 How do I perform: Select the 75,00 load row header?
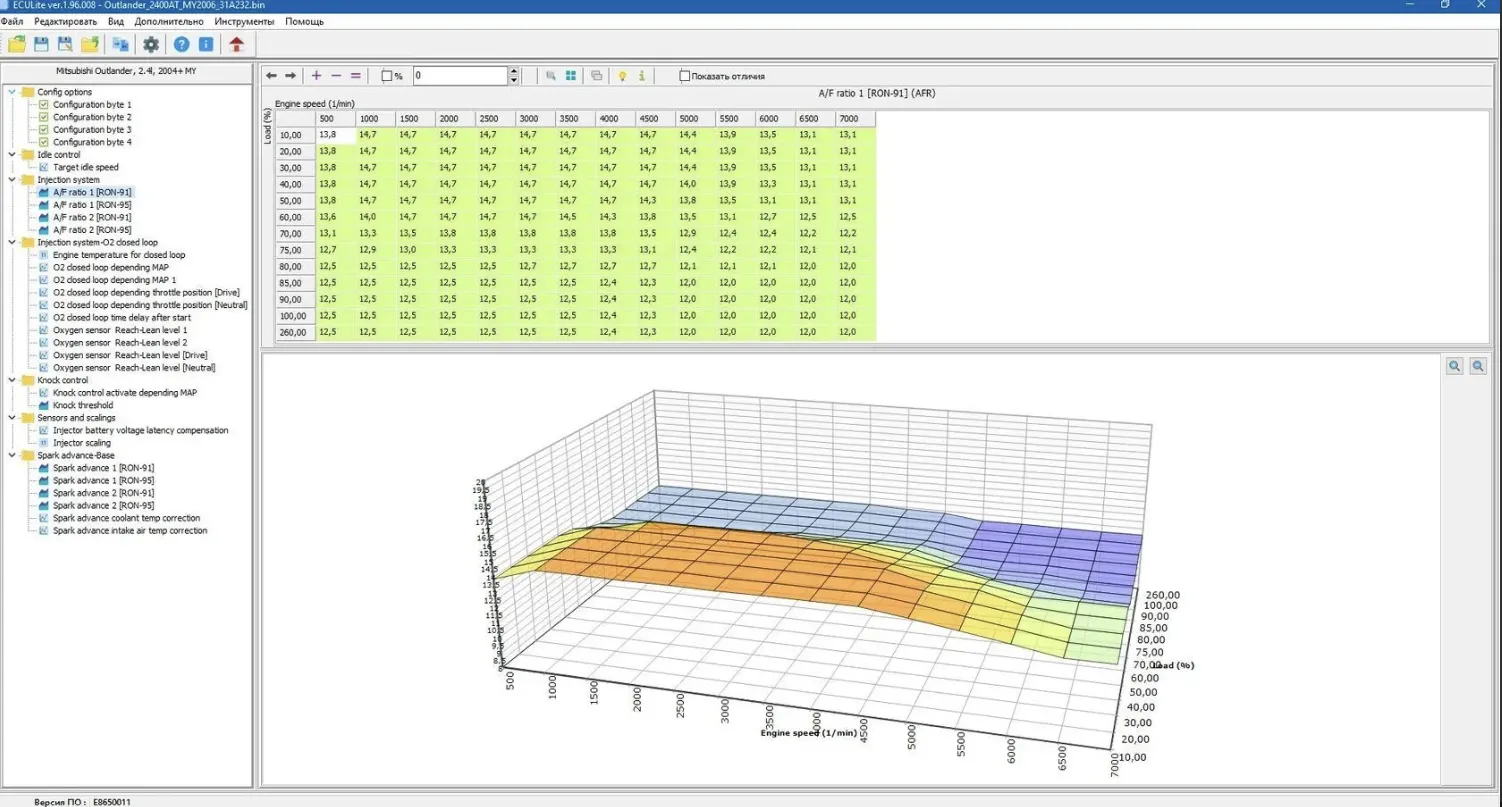(296, 250)
